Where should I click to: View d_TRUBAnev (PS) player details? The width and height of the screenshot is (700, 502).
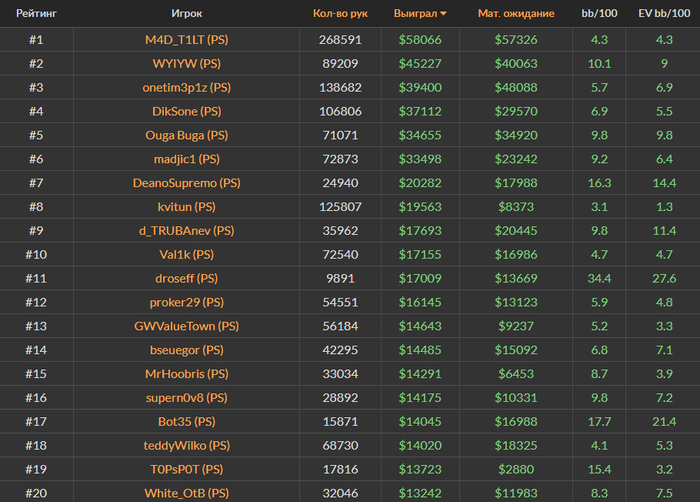(187, 230)
